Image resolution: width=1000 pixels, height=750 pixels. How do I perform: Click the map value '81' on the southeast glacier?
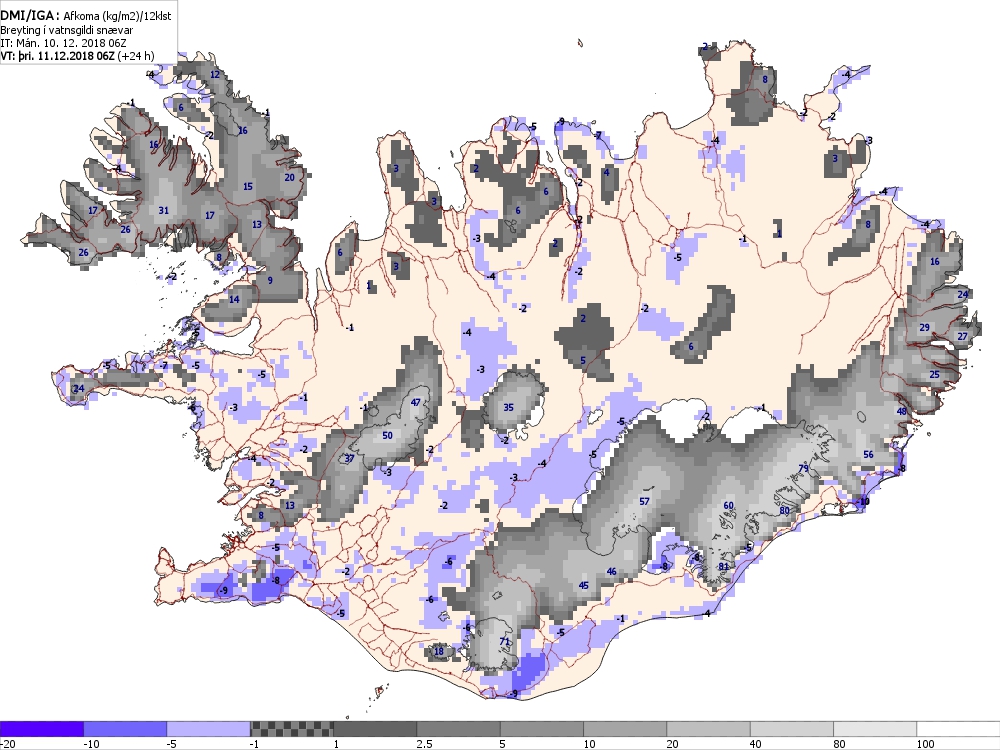(x=723, y=566)
